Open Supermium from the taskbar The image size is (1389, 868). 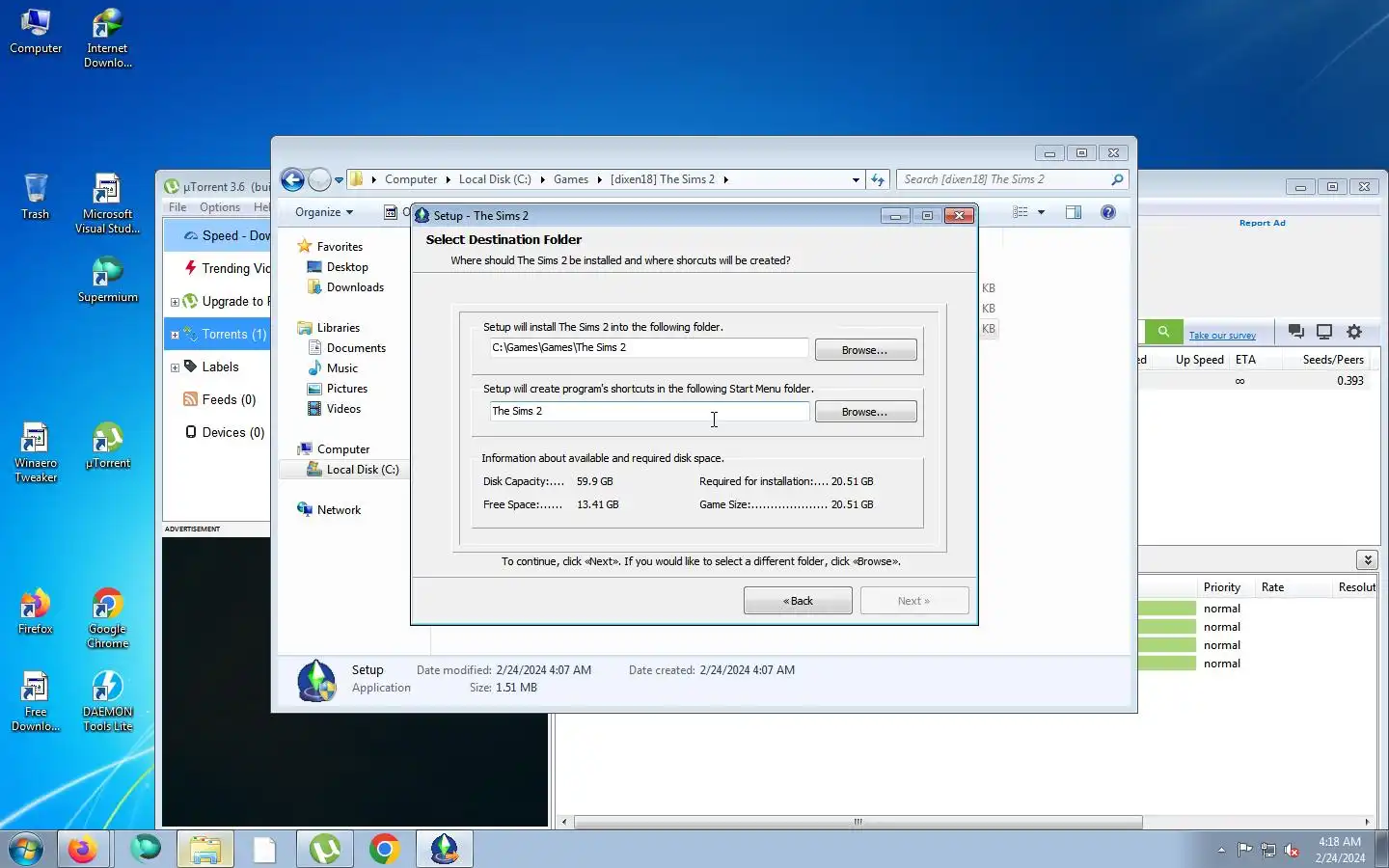(x=146, y=849)
